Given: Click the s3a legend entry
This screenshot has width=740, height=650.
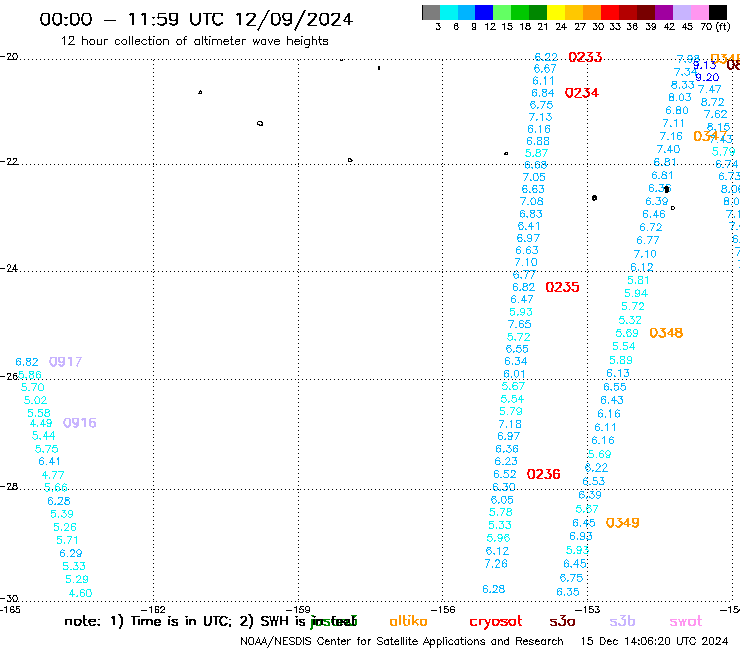Looking at the screenshot, I should tap(563, 621).
